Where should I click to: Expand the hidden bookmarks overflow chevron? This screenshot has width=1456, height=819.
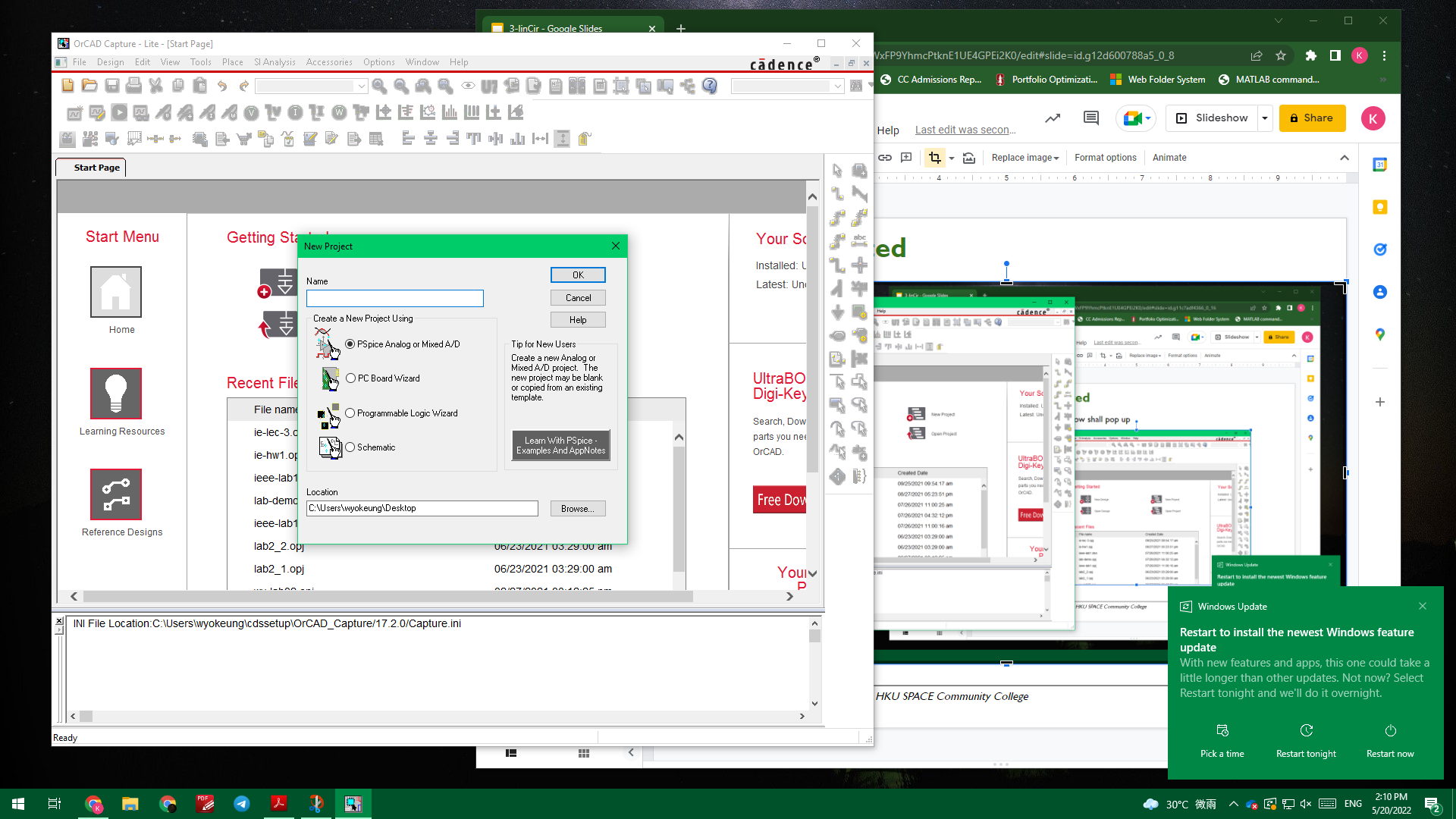(1383, 79)
